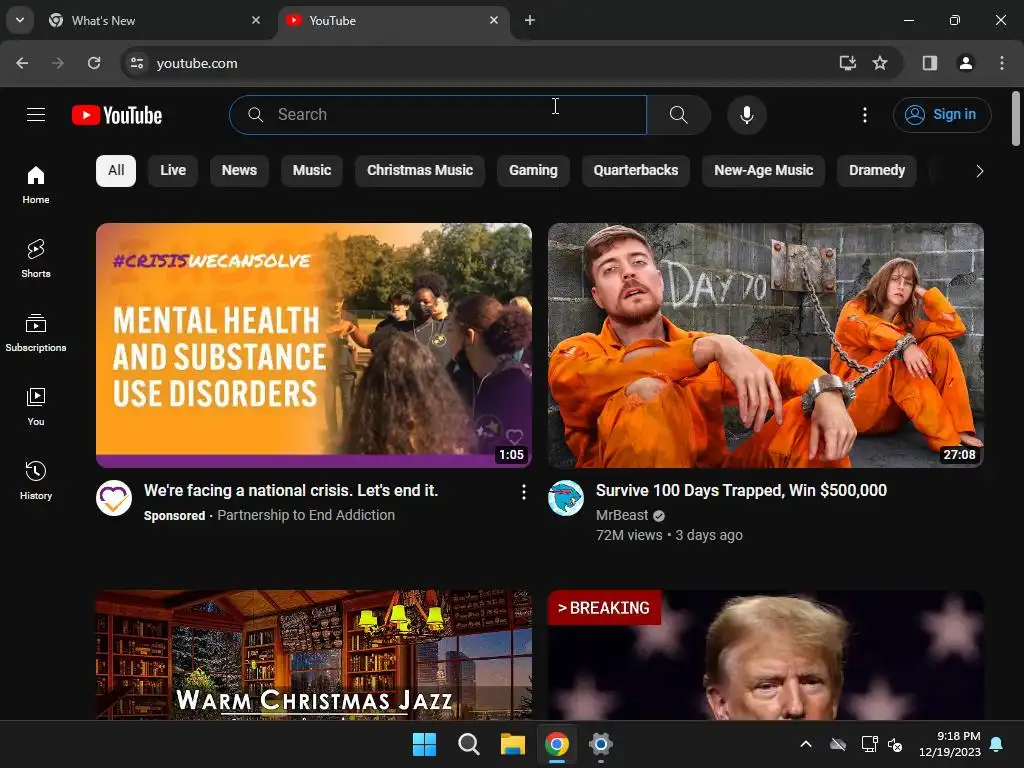Select the Christmas Music chip

point(420,170)
